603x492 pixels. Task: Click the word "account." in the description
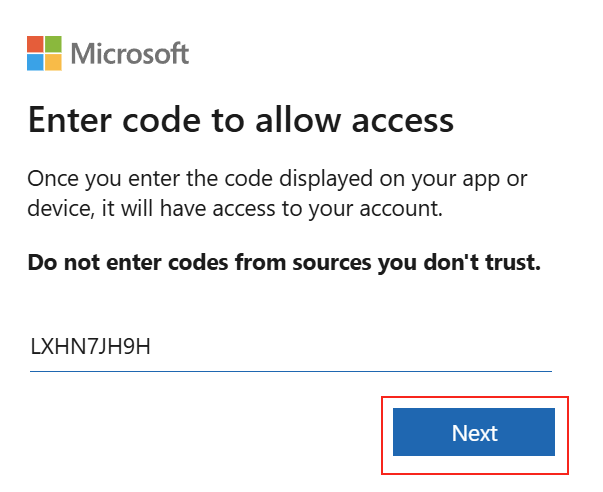point(401,209)
